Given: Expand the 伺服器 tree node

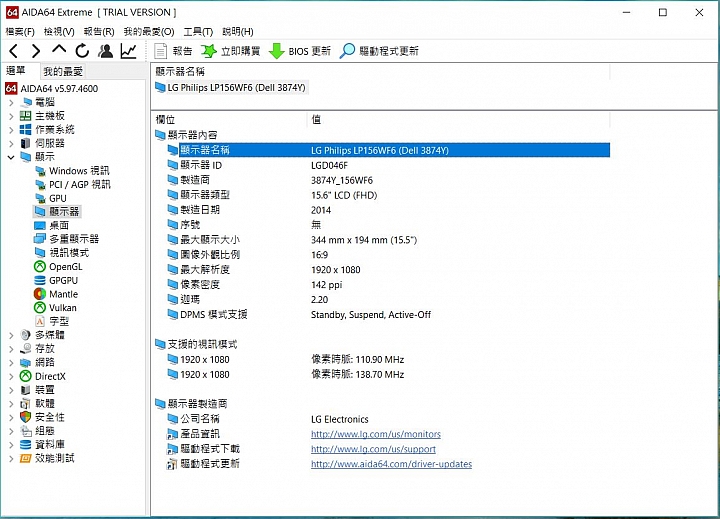Looking at the screenshot, I should [x=11, y=144].
